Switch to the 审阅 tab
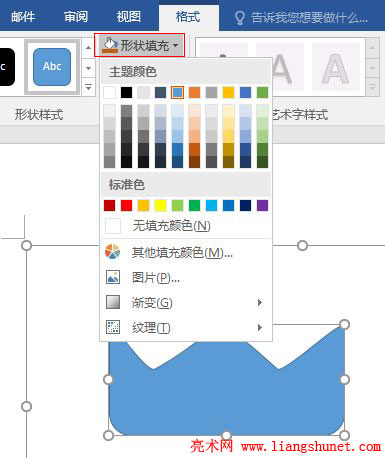This screenshot has height=458, width=385. point(76,16)
